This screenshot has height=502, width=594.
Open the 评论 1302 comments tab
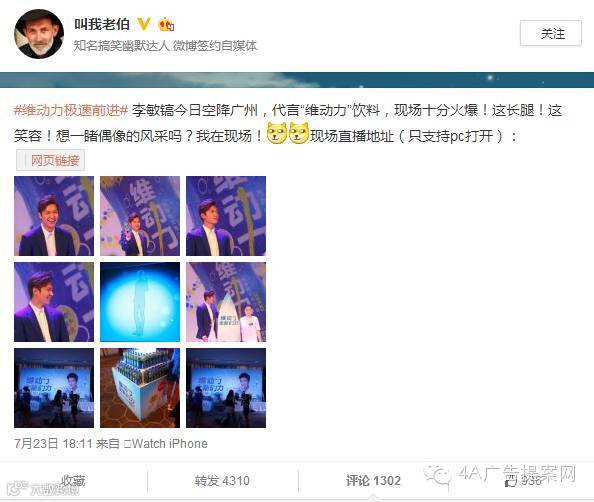pyautogui.click(x=373, y=480)
